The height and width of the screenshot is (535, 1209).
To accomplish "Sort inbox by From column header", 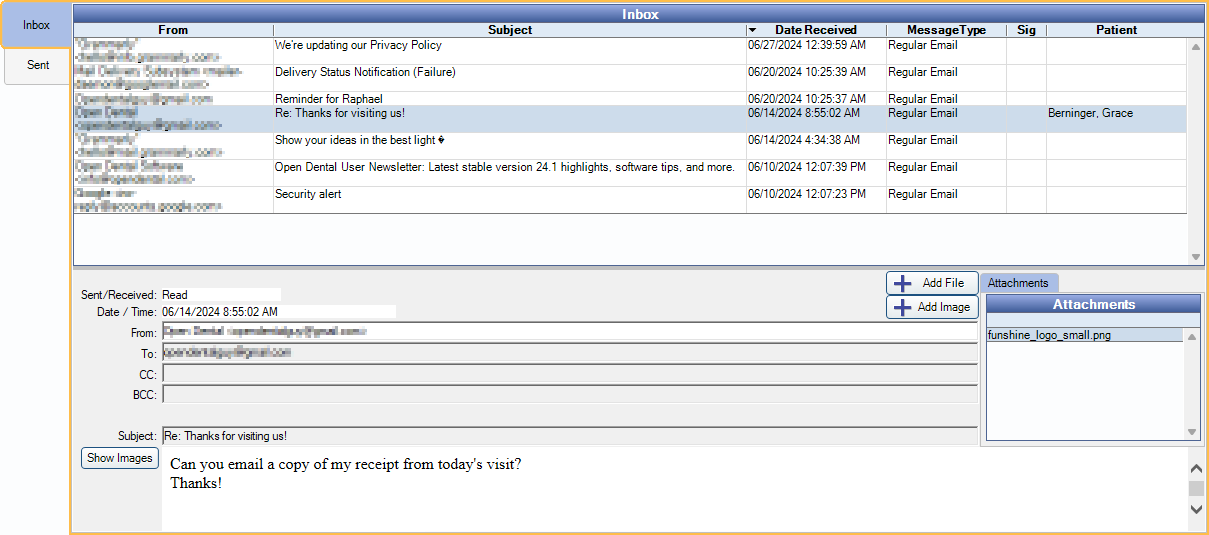I will [173, 30].
